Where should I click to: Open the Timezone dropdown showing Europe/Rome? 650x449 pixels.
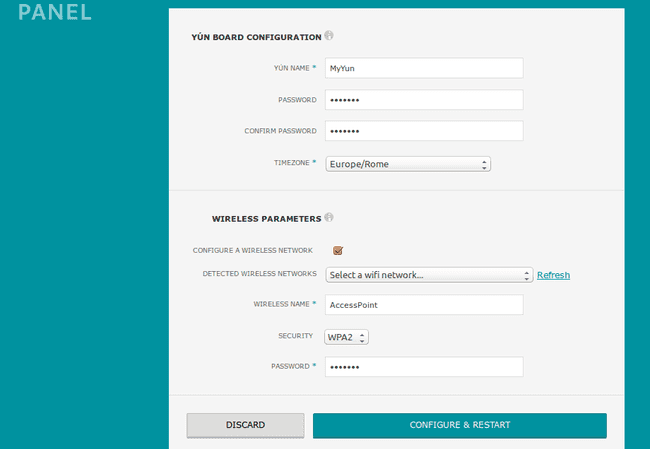point(408,164)
